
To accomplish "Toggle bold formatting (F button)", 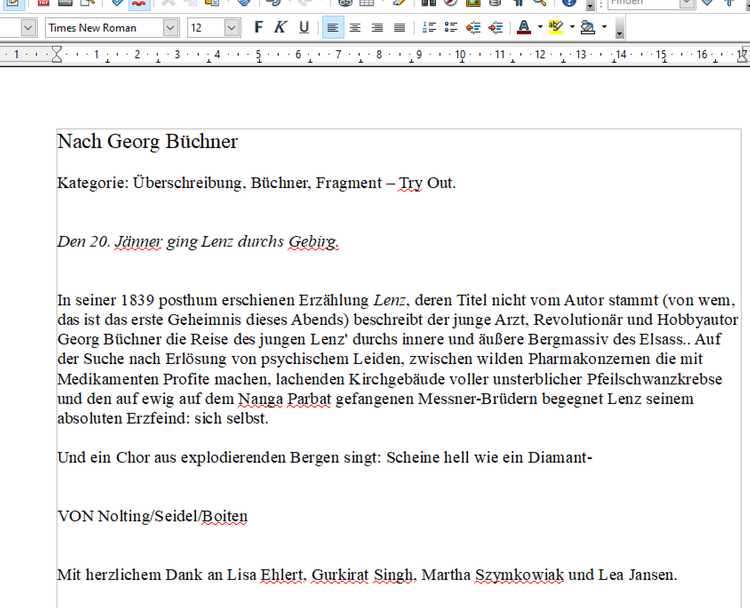I will click(x=258, y=28).
